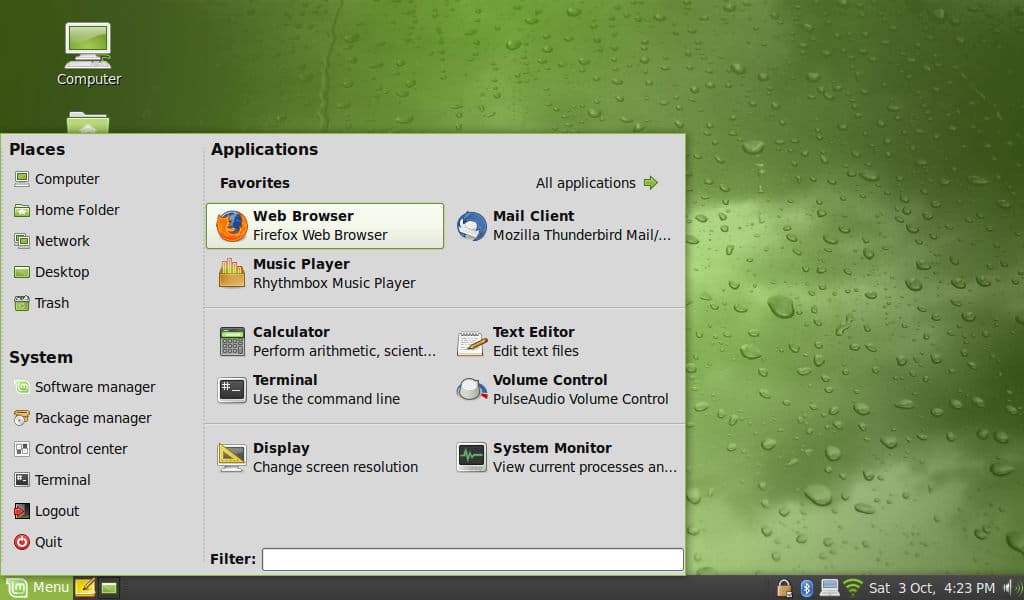Open the Mint Menu button

pyautogui.click(x=33, y=587)
